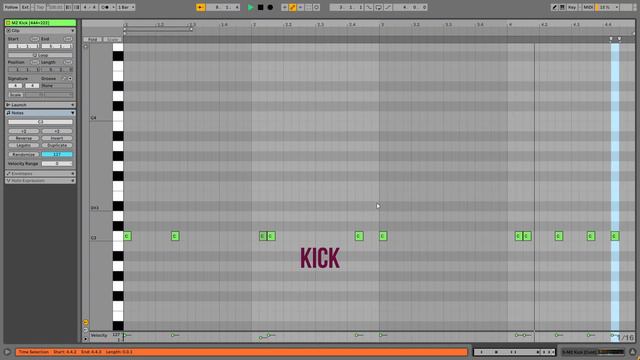Click the 4 / 4 time signature field
Screen dimensions: 640x360
point(89,7)
